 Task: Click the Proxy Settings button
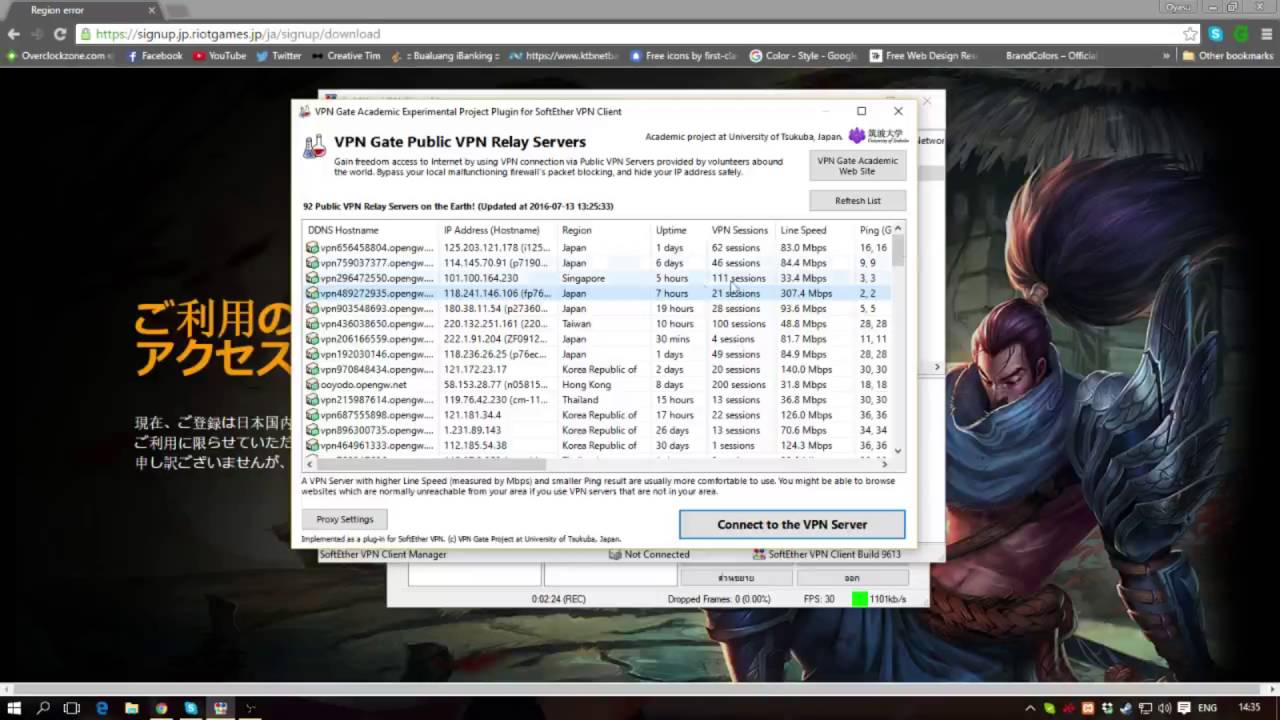pyautogui.click(x=344, y=519)
